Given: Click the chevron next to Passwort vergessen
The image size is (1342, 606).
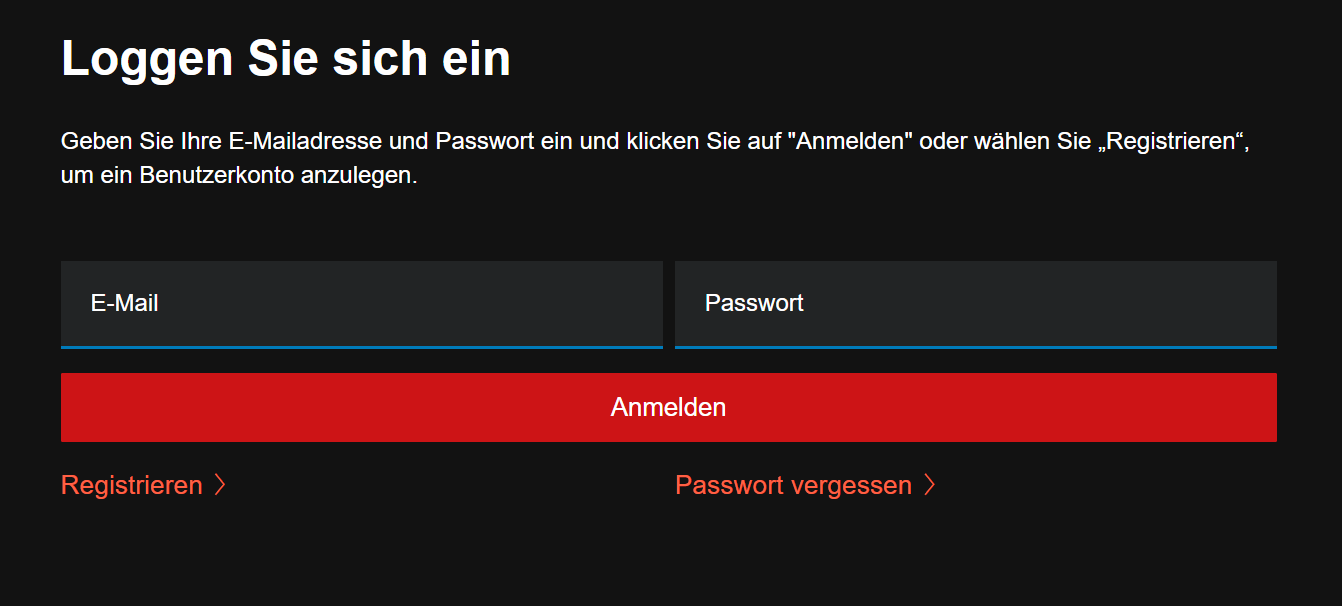Looking at the screenshot, I should [930, 485].
